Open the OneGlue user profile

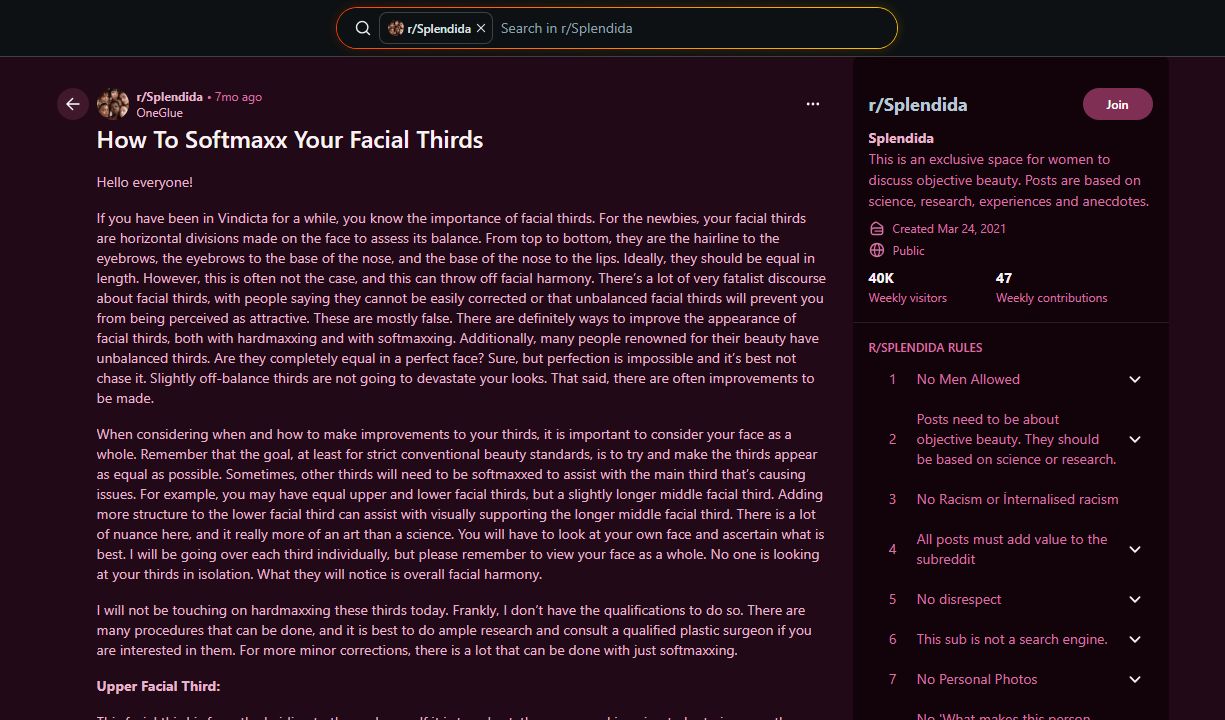pyautogui.click(x=159, y=113)
